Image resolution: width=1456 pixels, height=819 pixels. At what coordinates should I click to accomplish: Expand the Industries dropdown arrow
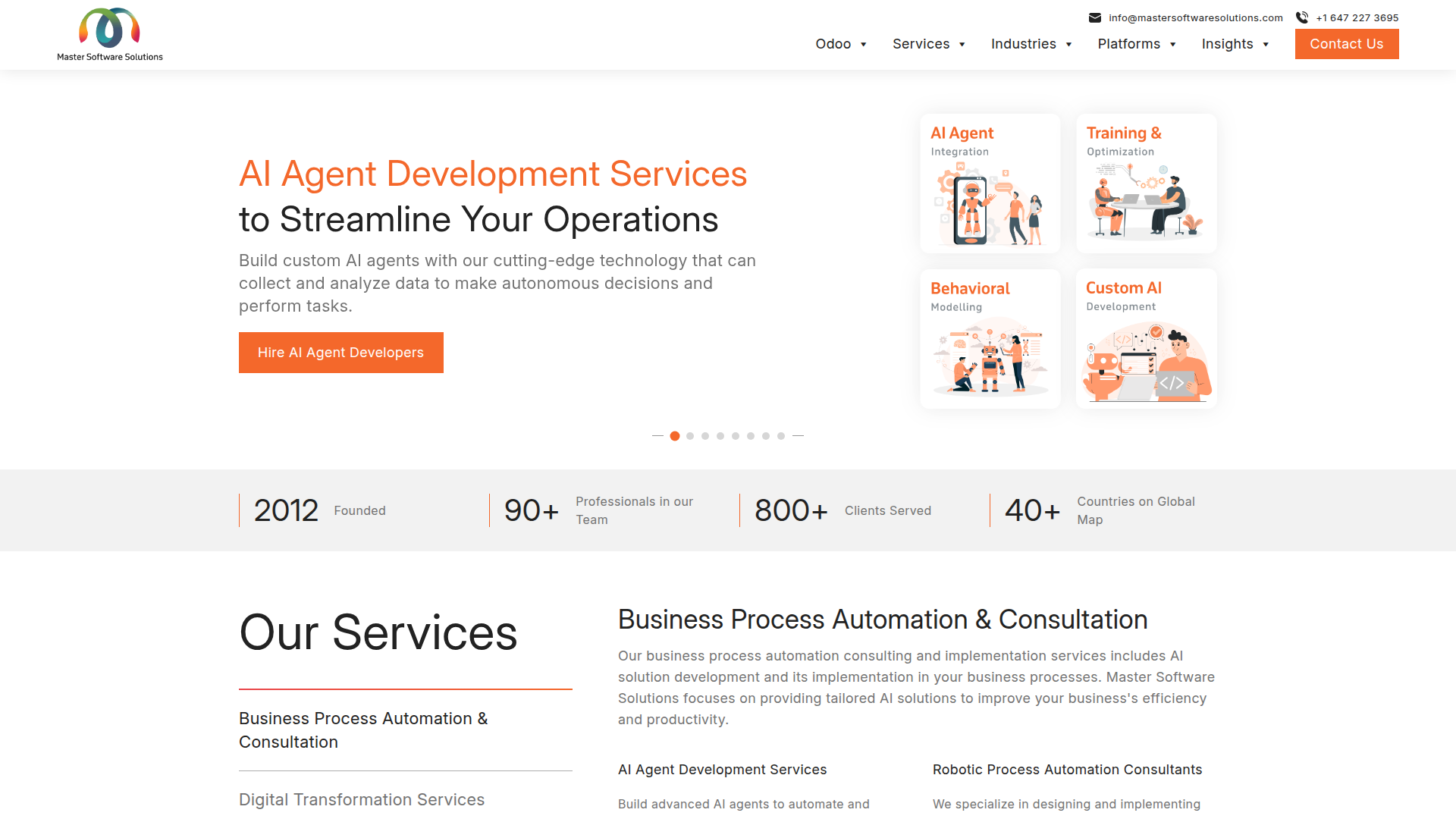(x=1069, y=45)
